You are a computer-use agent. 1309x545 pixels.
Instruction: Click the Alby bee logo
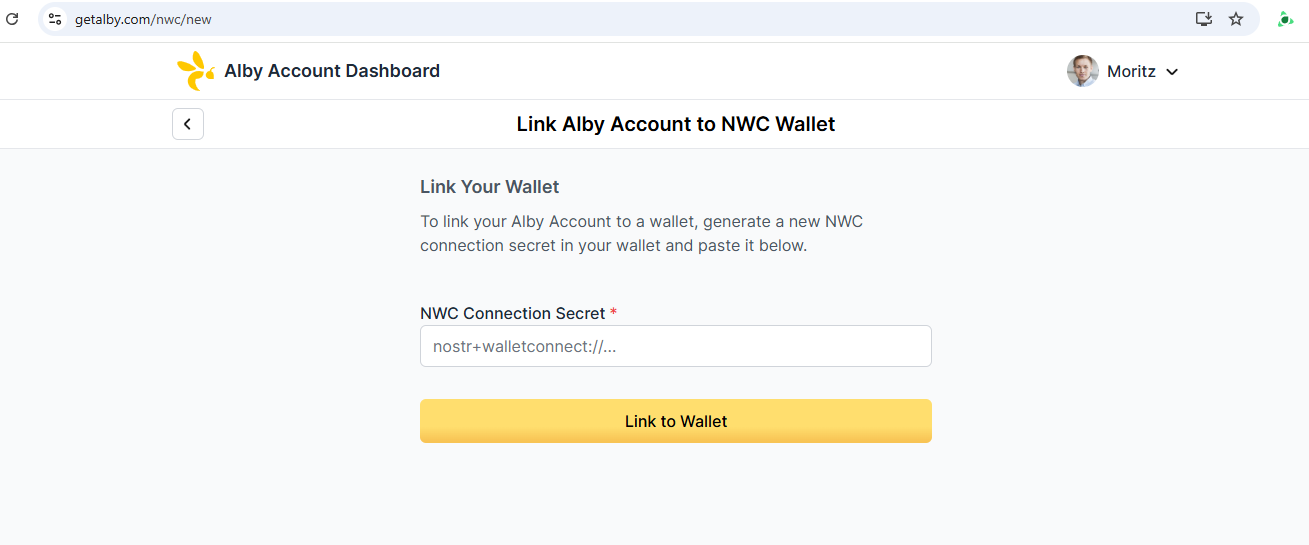pyautogui.click(x=195, y=71)
